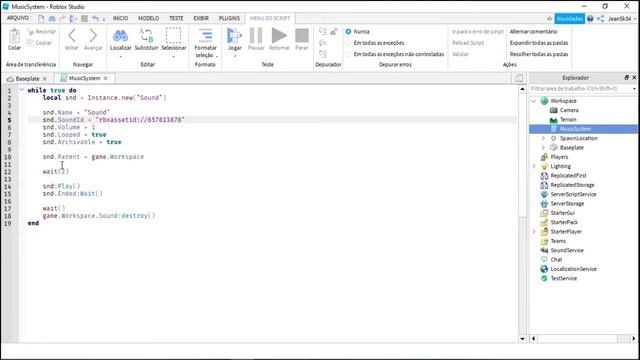
Task: Switch to the EXIBIR ribbon tab
Action: [201, 18]
